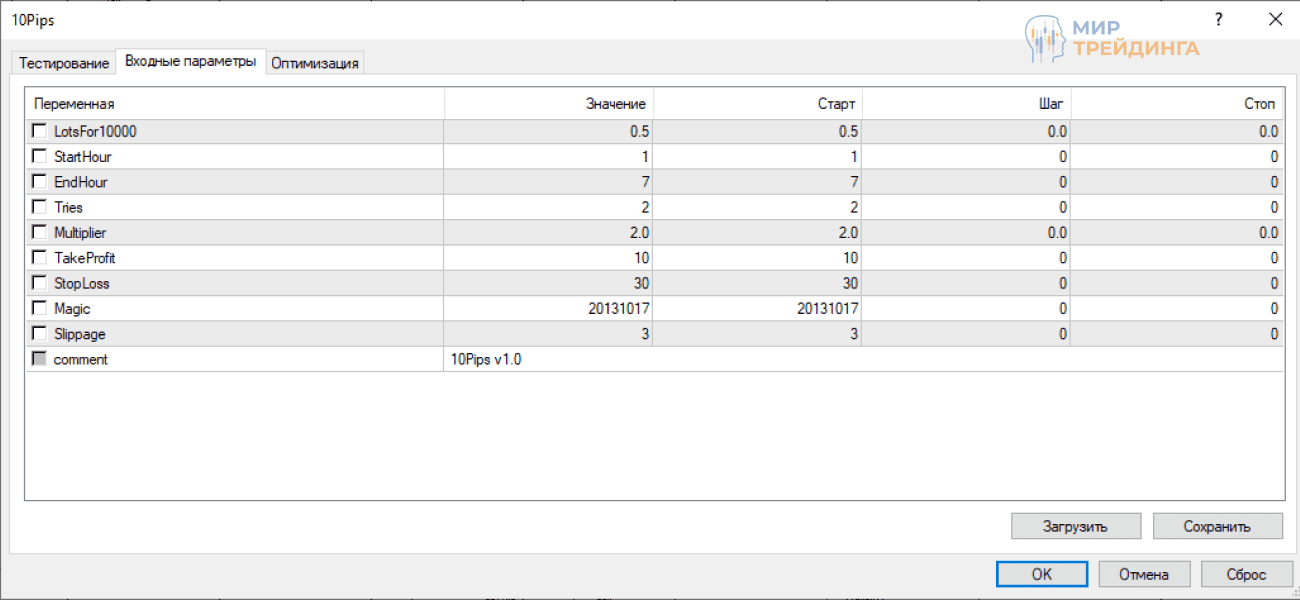Image resolution: width=1300 pixels, height=600 pixels.
Task: Select the TakeProfit checkbox
Action: pyautogui.click(x=39, y=257)
